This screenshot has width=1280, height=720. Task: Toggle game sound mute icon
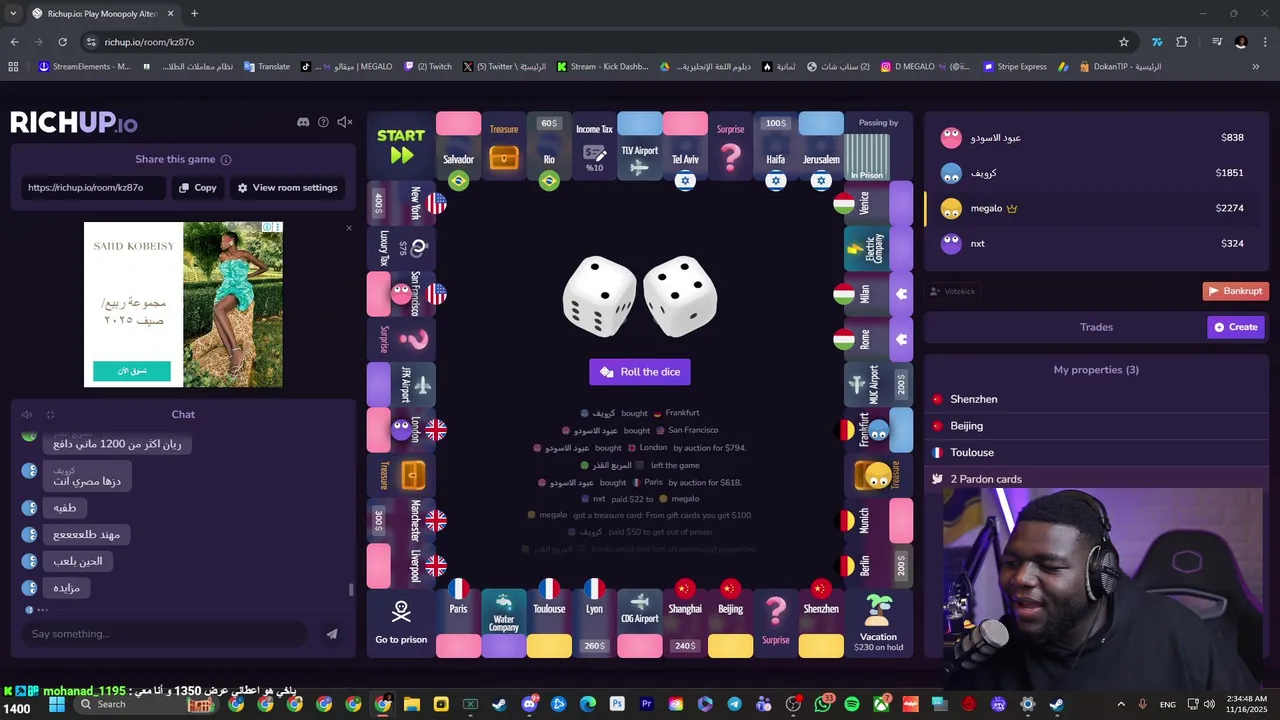pos(345,122)
